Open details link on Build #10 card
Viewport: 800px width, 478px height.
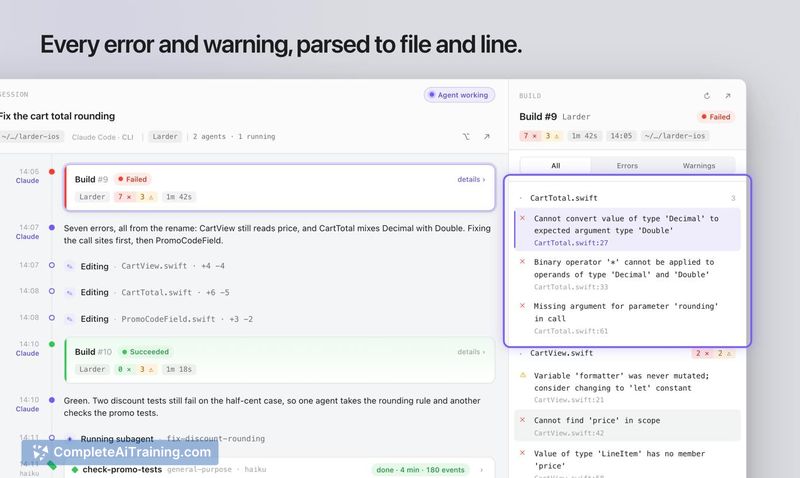click(x=471, y=352)
